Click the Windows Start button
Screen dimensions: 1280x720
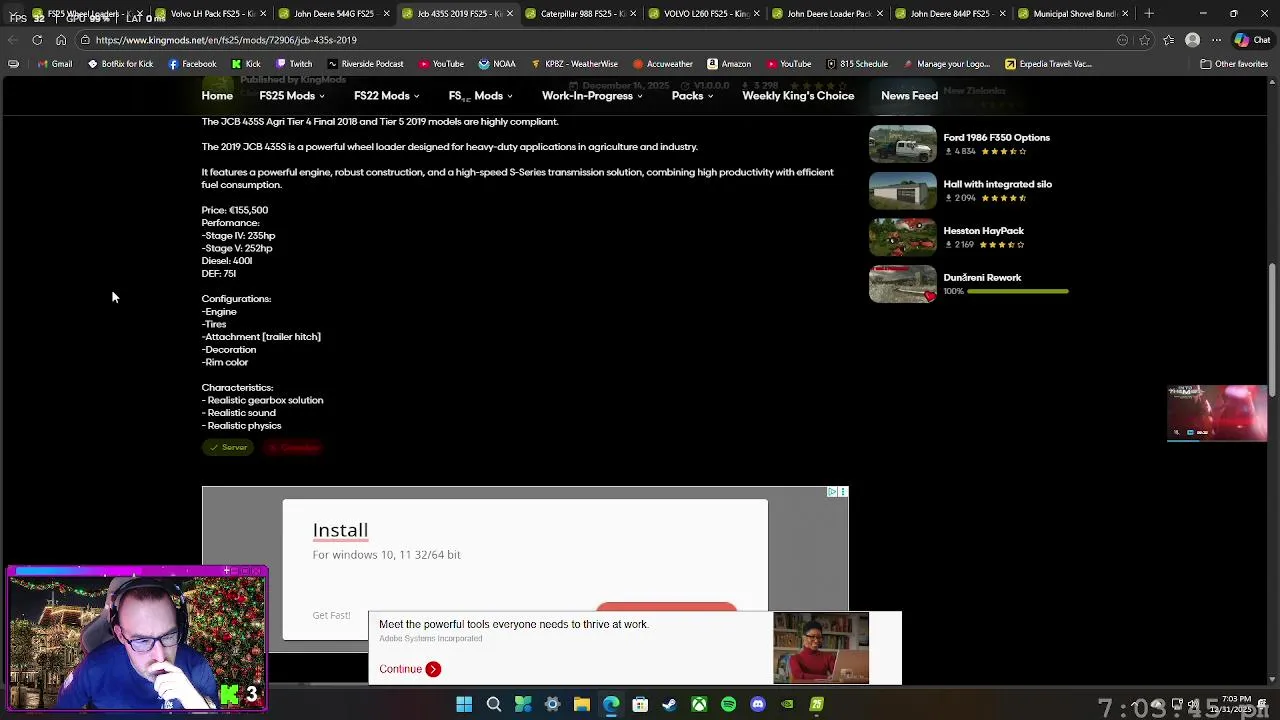point(464,705)
